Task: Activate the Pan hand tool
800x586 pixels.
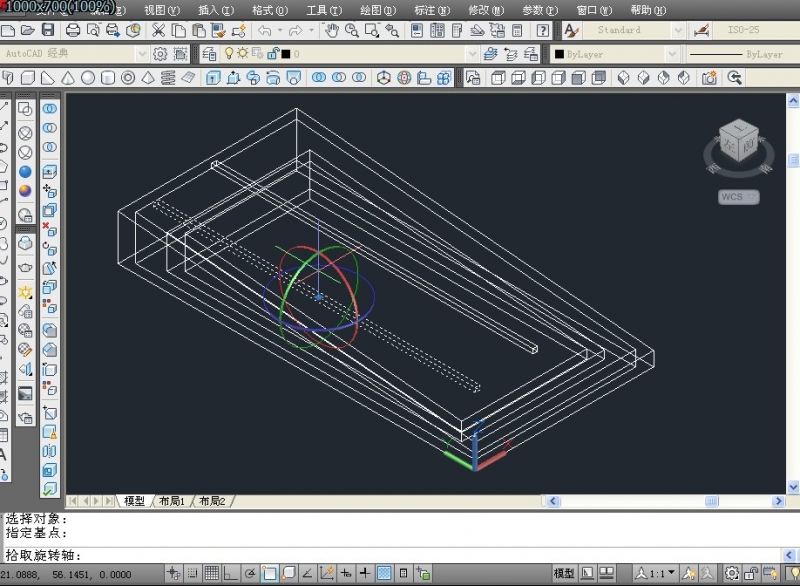Action: coord(332,31)
